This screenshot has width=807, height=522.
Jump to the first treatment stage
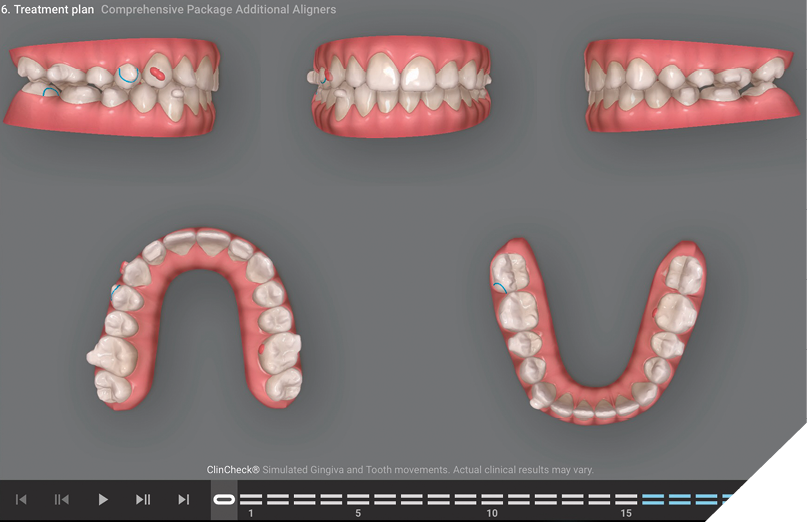coord(21,499)
